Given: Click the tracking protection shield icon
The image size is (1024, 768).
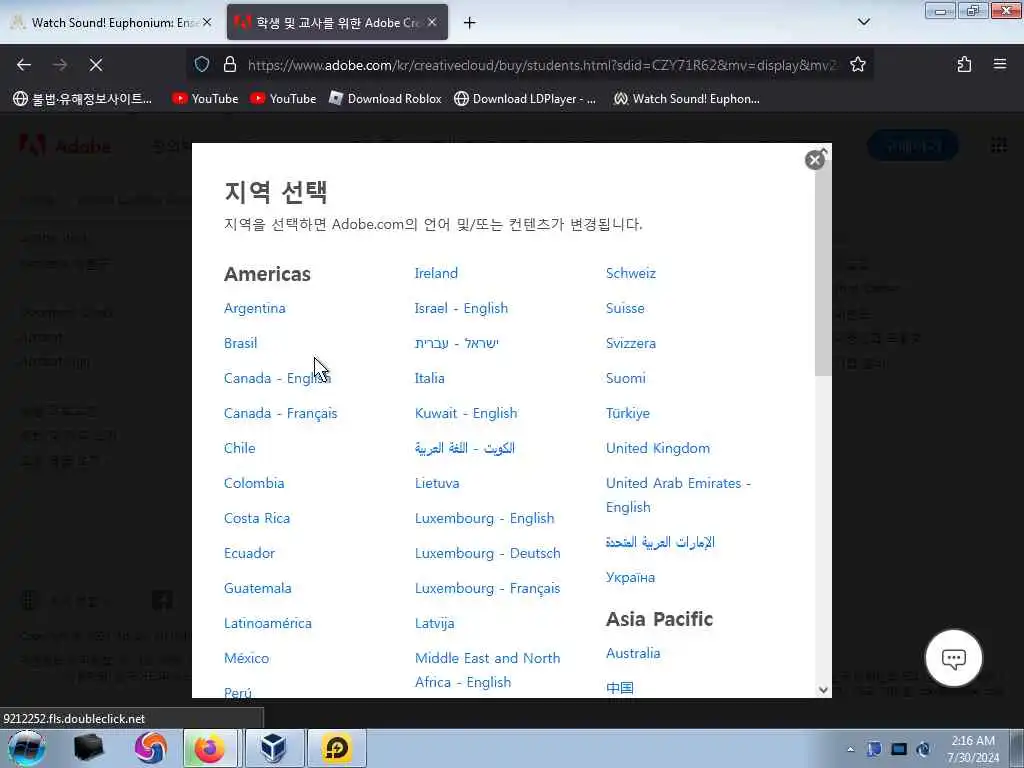Looking at the screenshot, I should (202, 65).
